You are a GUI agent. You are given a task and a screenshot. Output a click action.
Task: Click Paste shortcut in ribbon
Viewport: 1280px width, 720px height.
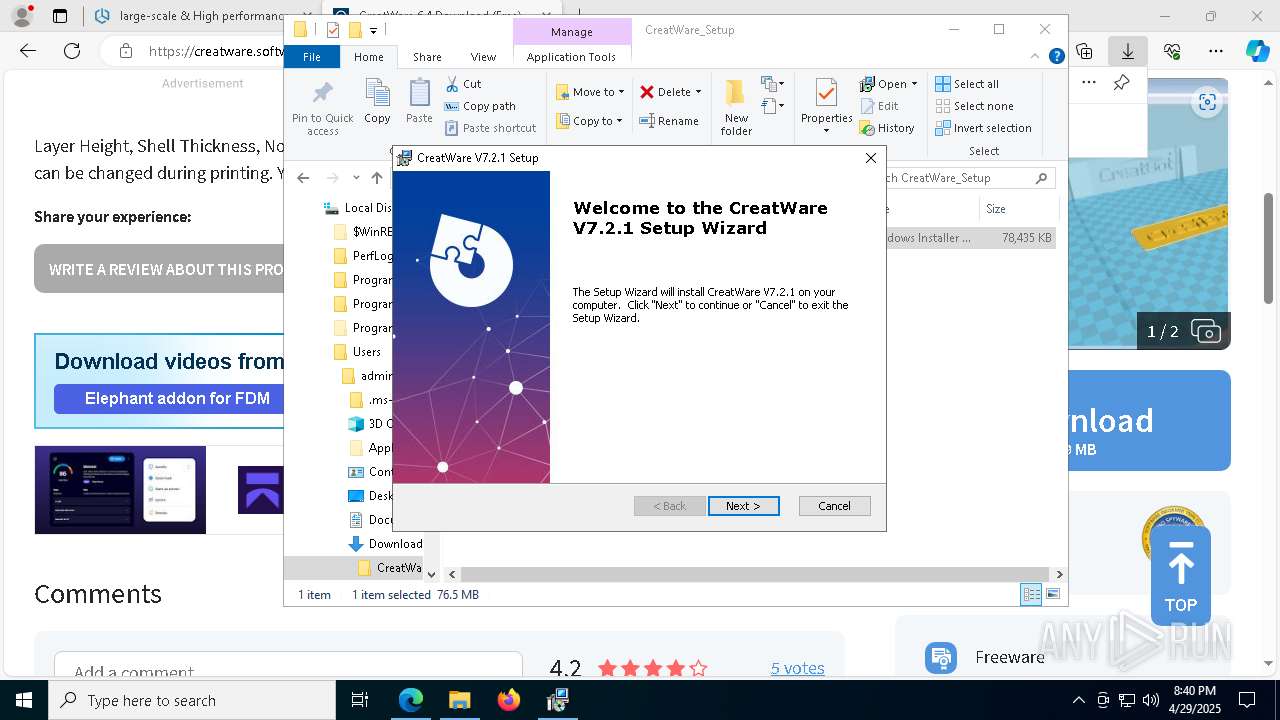click(490, 128)
